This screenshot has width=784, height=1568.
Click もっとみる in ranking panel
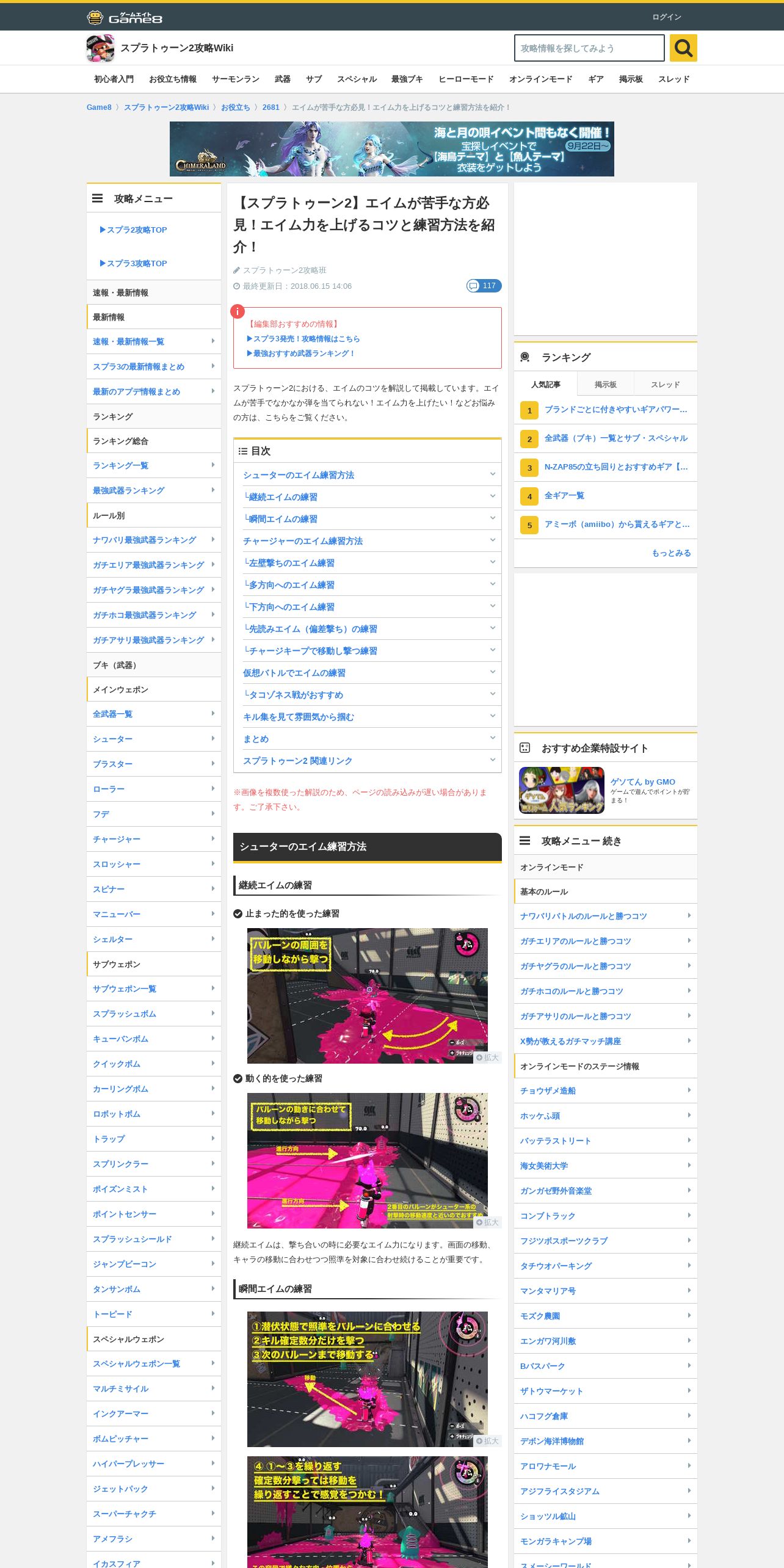[671, 553]
